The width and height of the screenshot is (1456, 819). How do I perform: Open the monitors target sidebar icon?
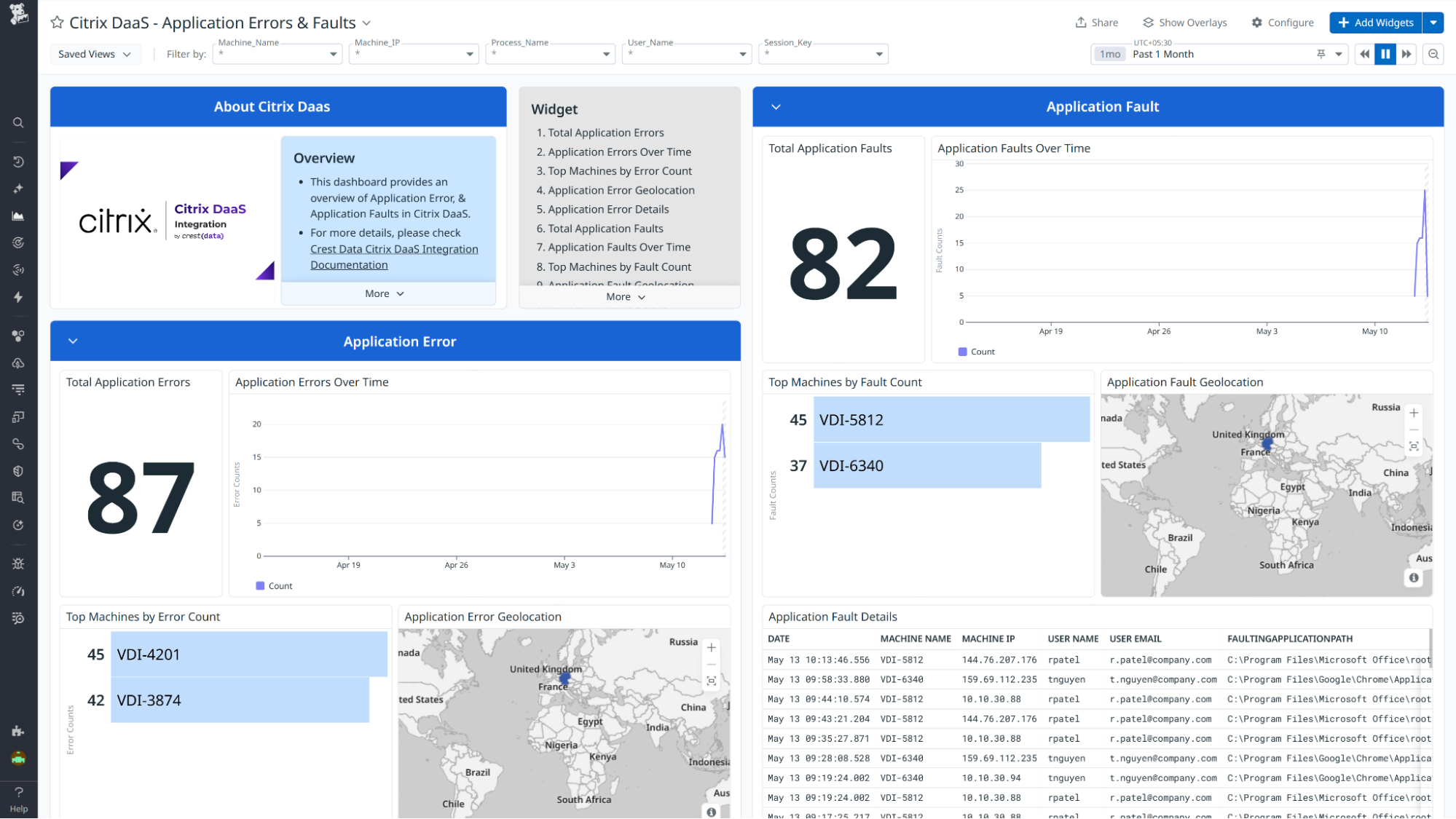18,242
